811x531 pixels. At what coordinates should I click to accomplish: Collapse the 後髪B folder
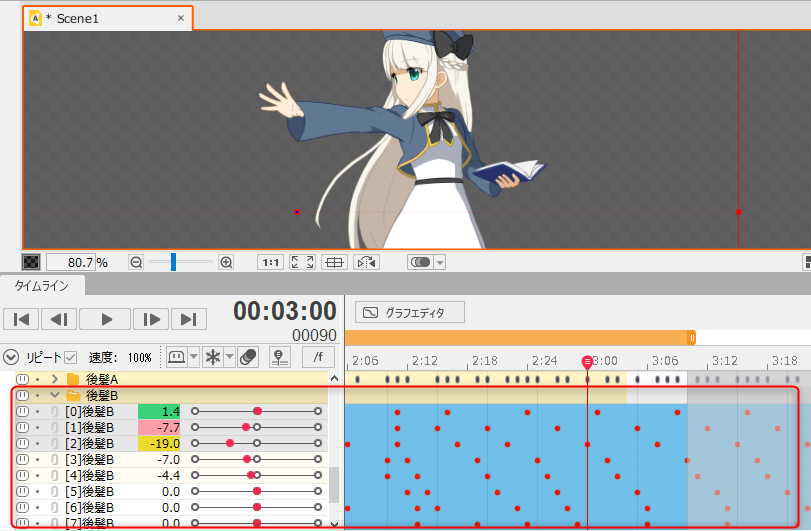55,395
